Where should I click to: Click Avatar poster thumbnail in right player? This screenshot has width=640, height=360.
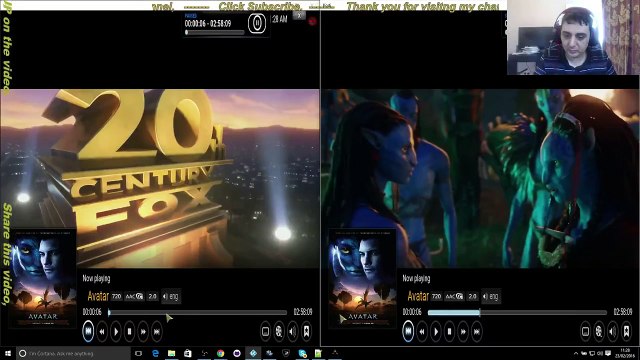362,279
